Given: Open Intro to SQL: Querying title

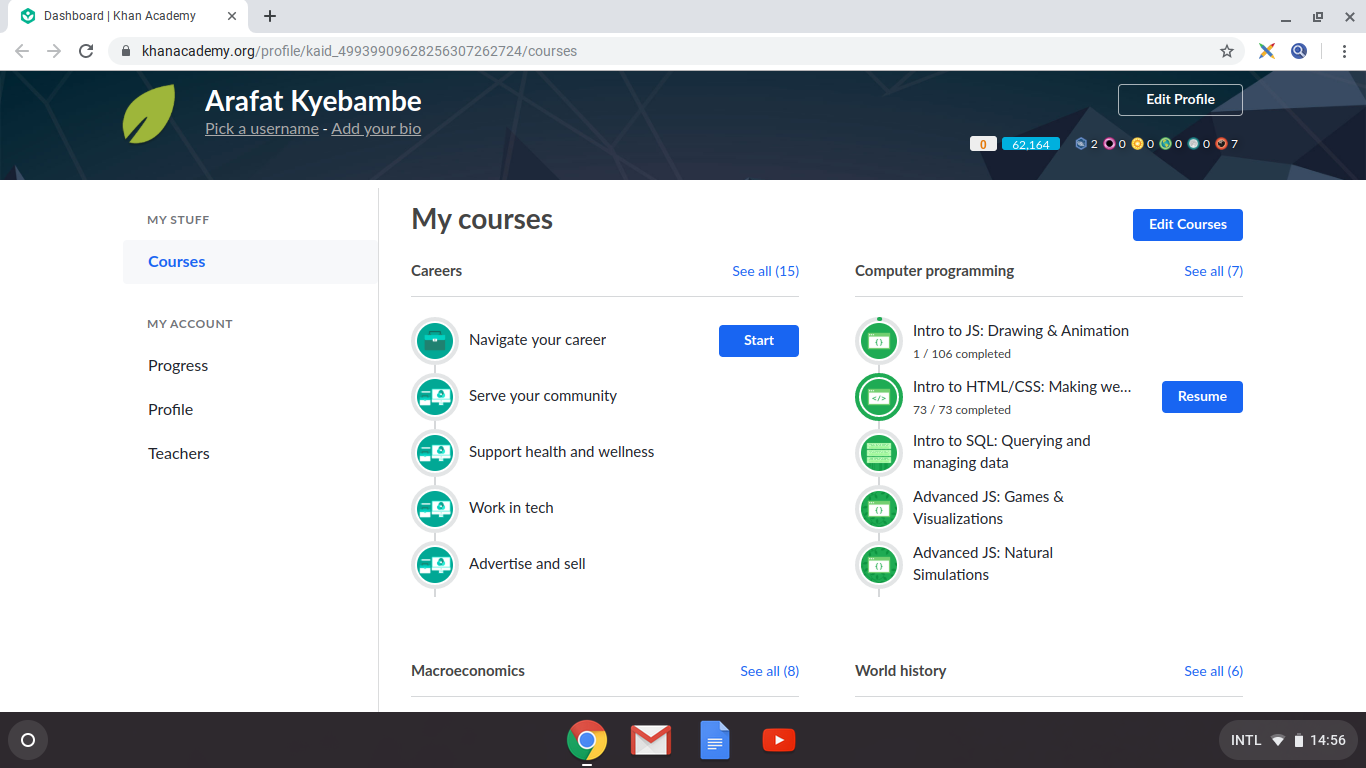Looking at the screenshot, I should click(1002, 452).
